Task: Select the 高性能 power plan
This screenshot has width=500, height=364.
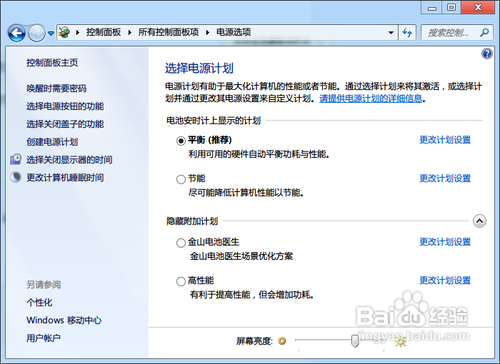Action: click(181, 281)
